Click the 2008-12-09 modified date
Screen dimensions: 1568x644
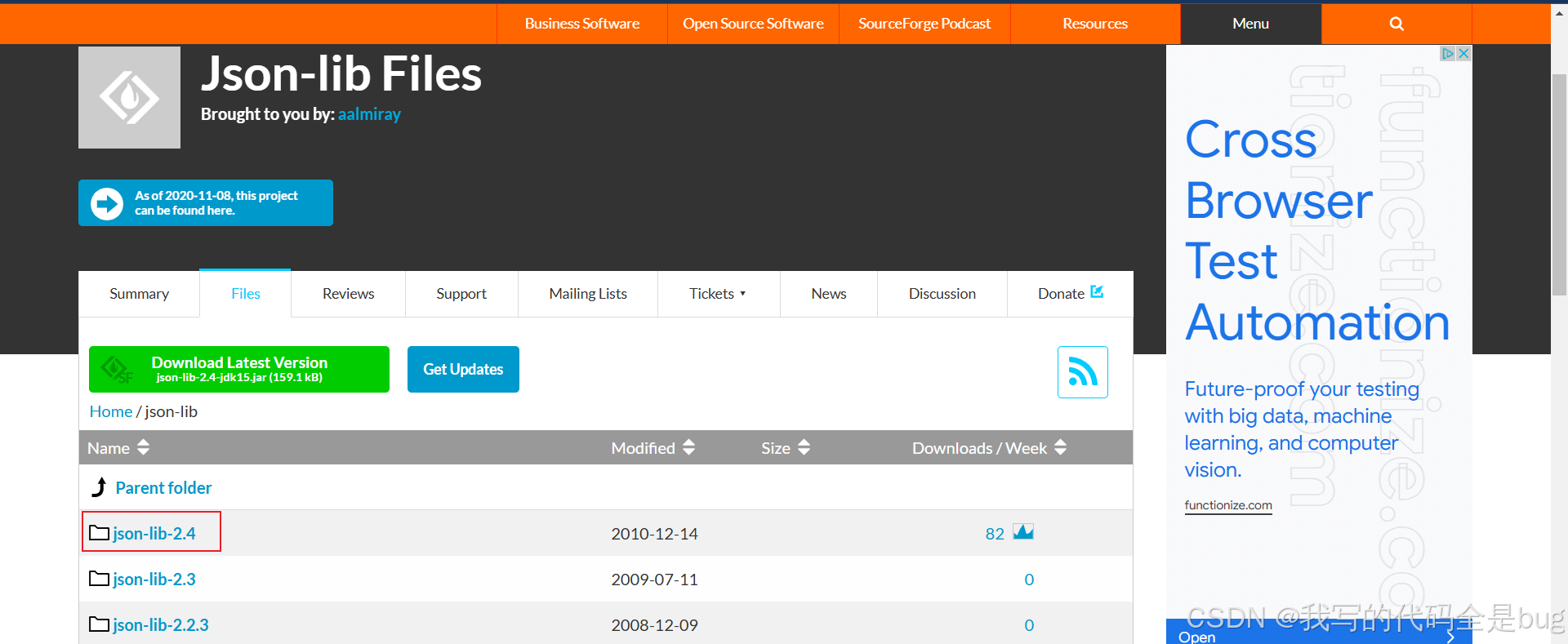pyautogui.click(x=654, y=625)
